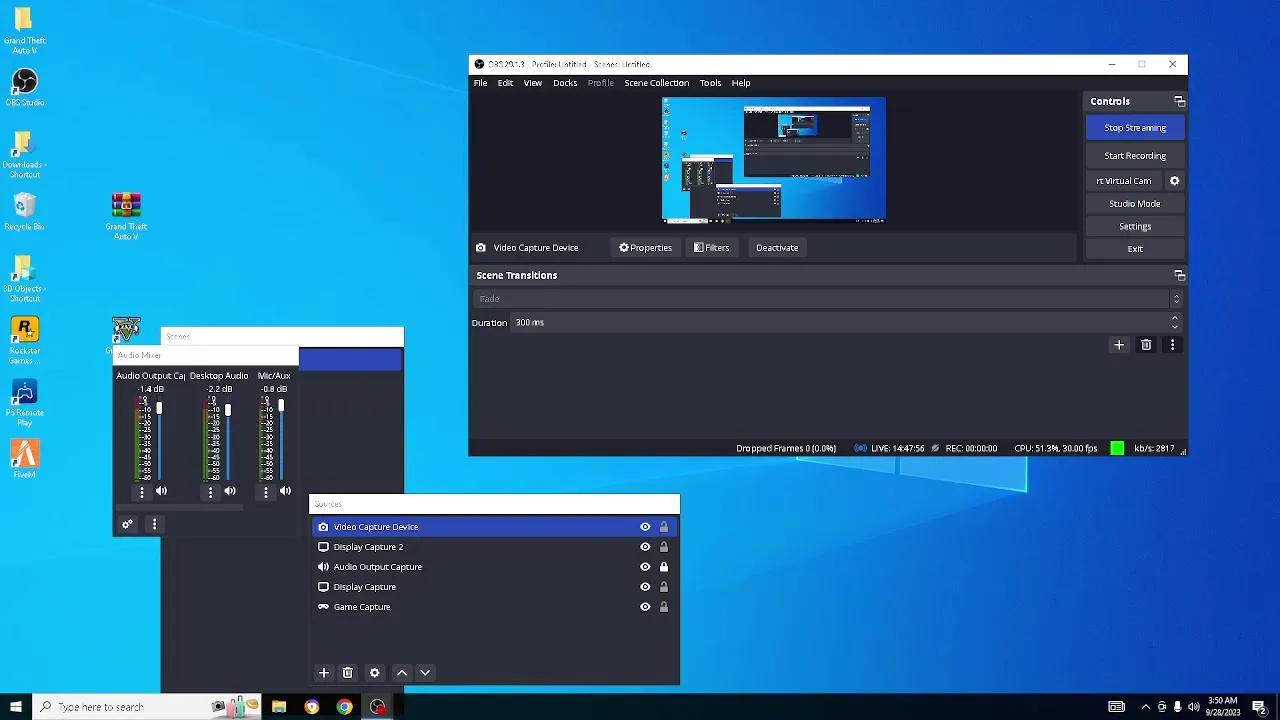Click the Stop Streaming button
Image resolution: width=1280 pixels, height=720 pixels.
[x=1135, y=128]
